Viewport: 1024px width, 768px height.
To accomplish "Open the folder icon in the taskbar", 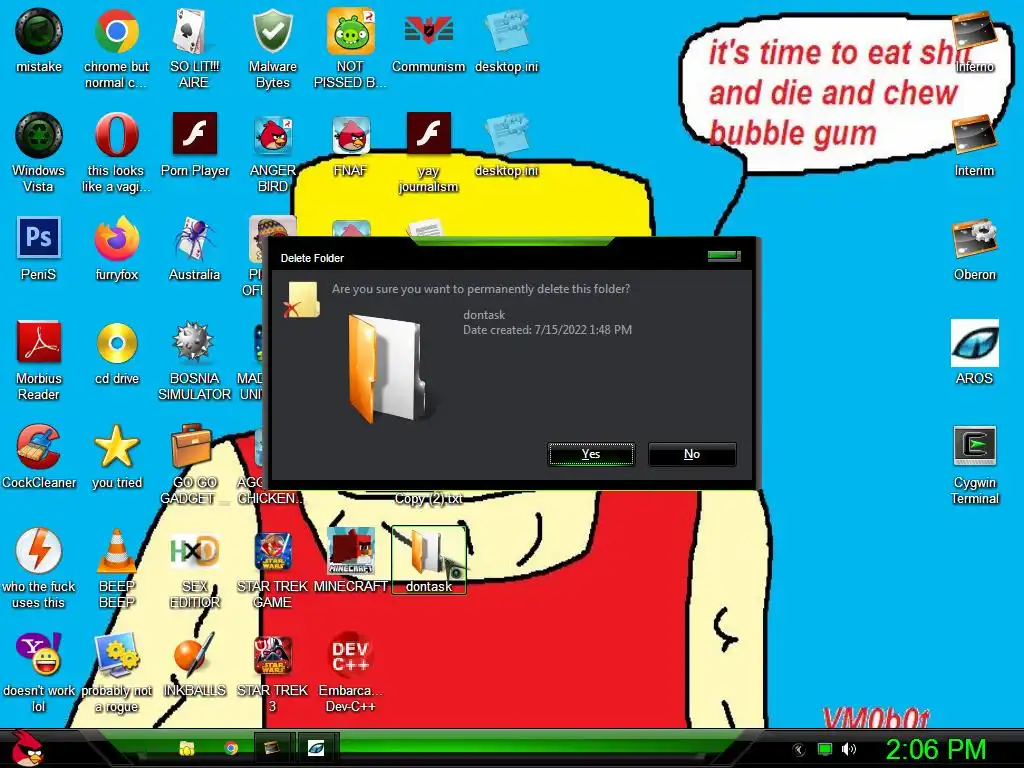I will 187,748.
